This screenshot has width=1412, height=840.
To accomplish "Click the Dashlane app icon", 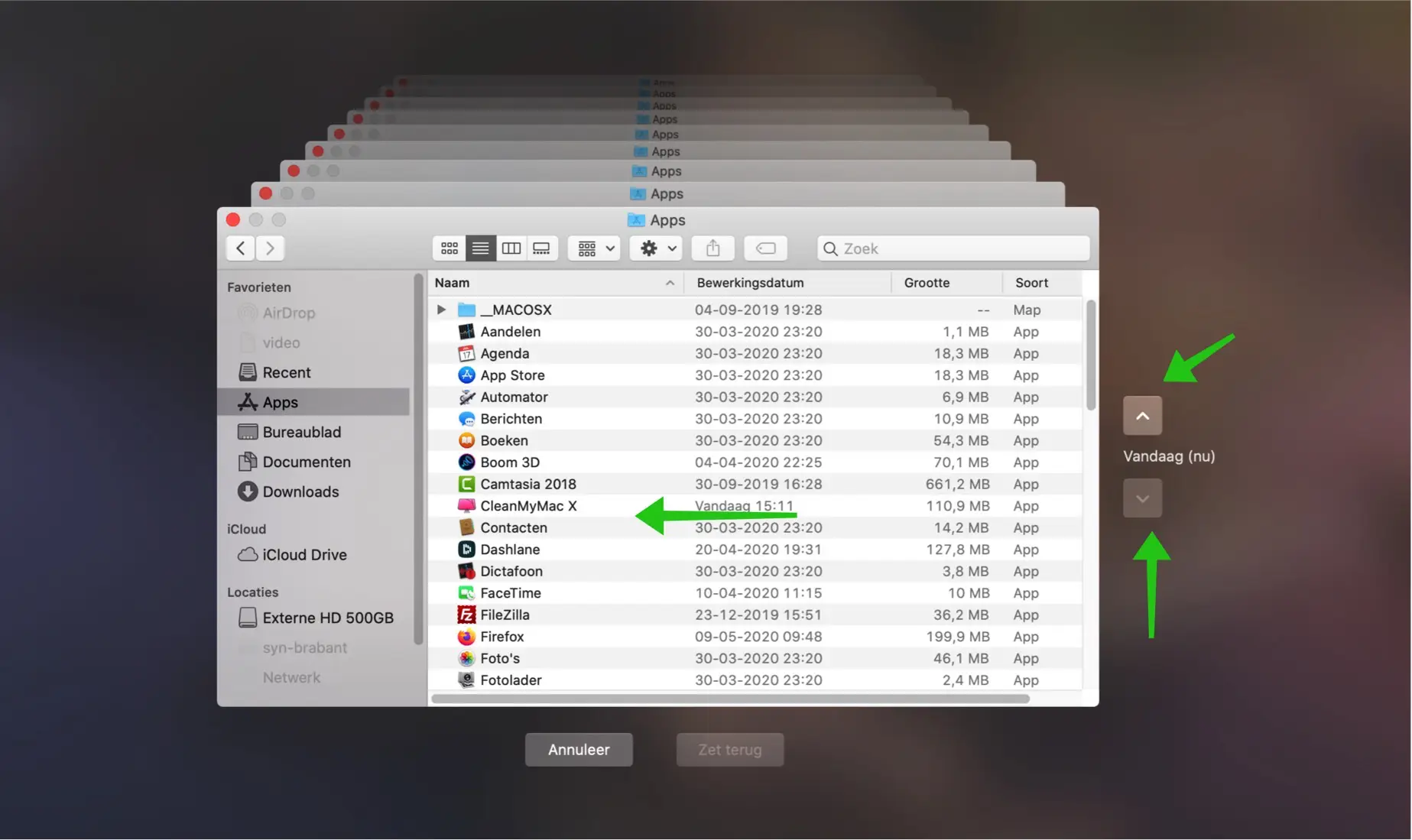I will 466,550.
